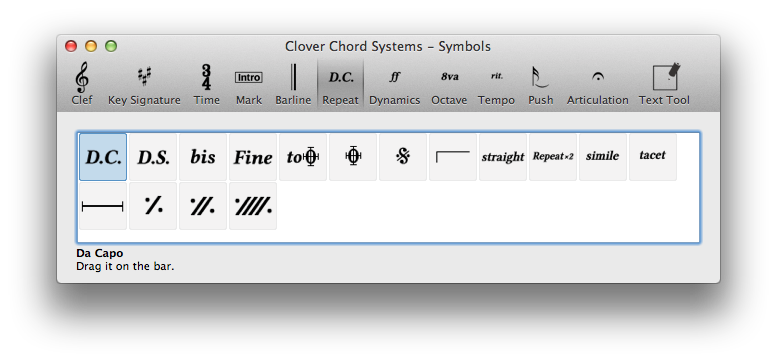This screenshot has height=362, width=777.
Task: Open the Clef symbols tab
Action: click(82, 84)
